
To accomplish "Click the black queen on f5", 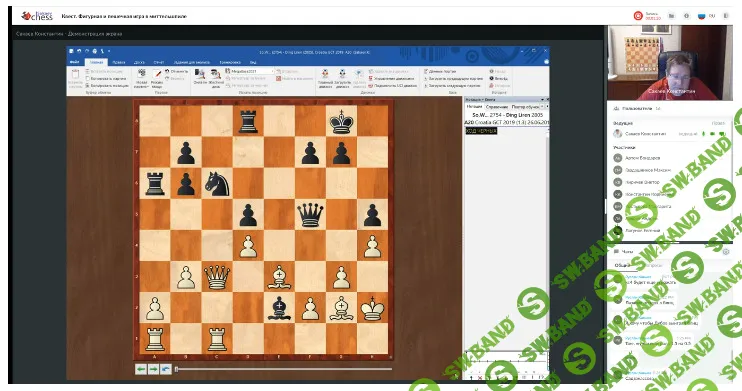I will click(310, 214).
